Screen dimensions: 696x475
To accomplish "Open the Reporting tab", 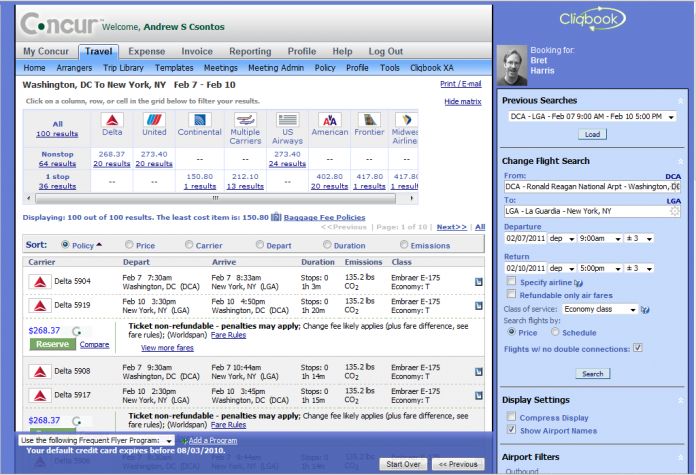I will pyautogui.click(x=250, y=51).
